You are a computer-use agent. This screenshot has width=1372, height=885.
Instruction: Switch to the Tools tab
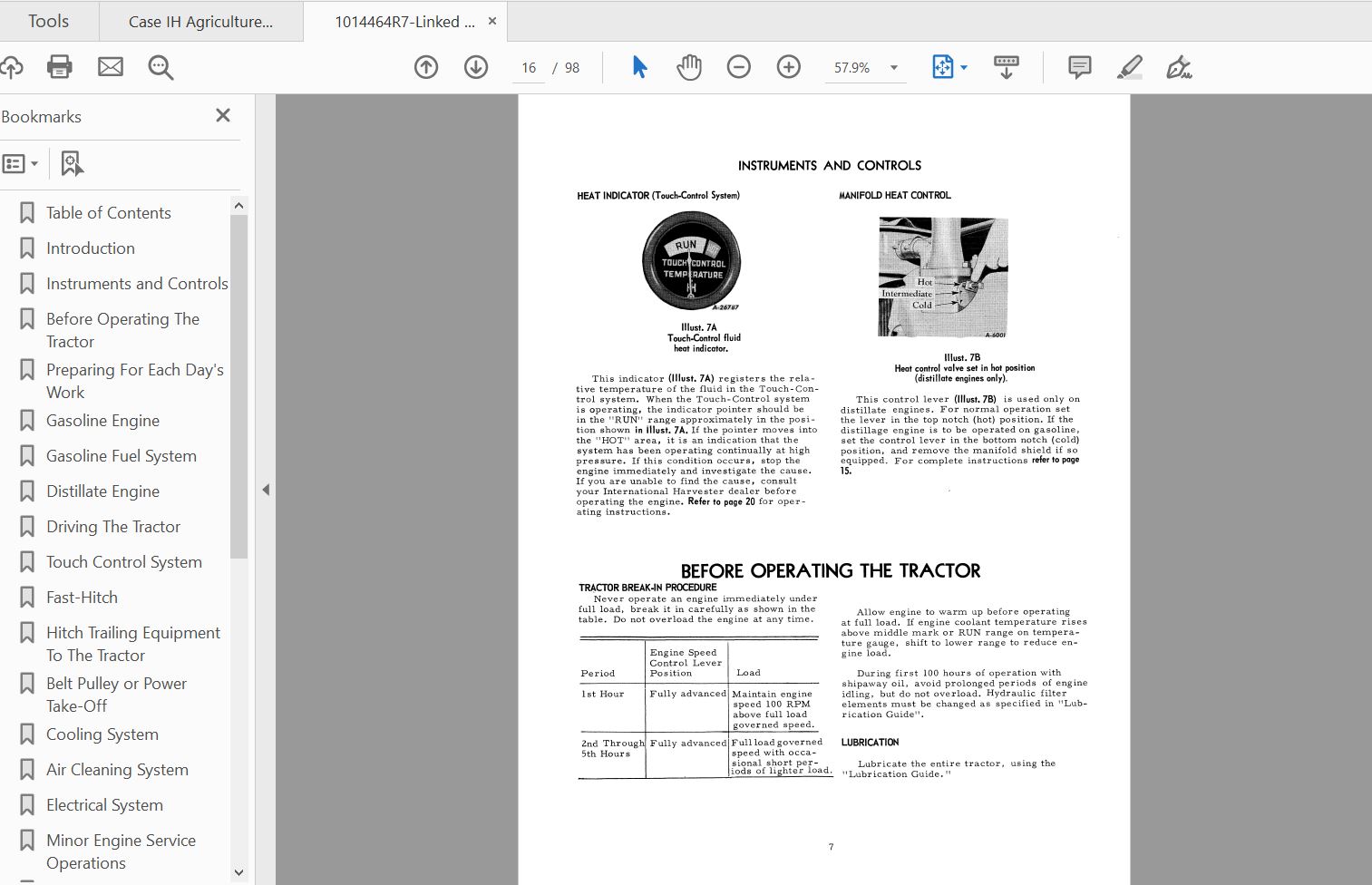click(x=47, y=20)
